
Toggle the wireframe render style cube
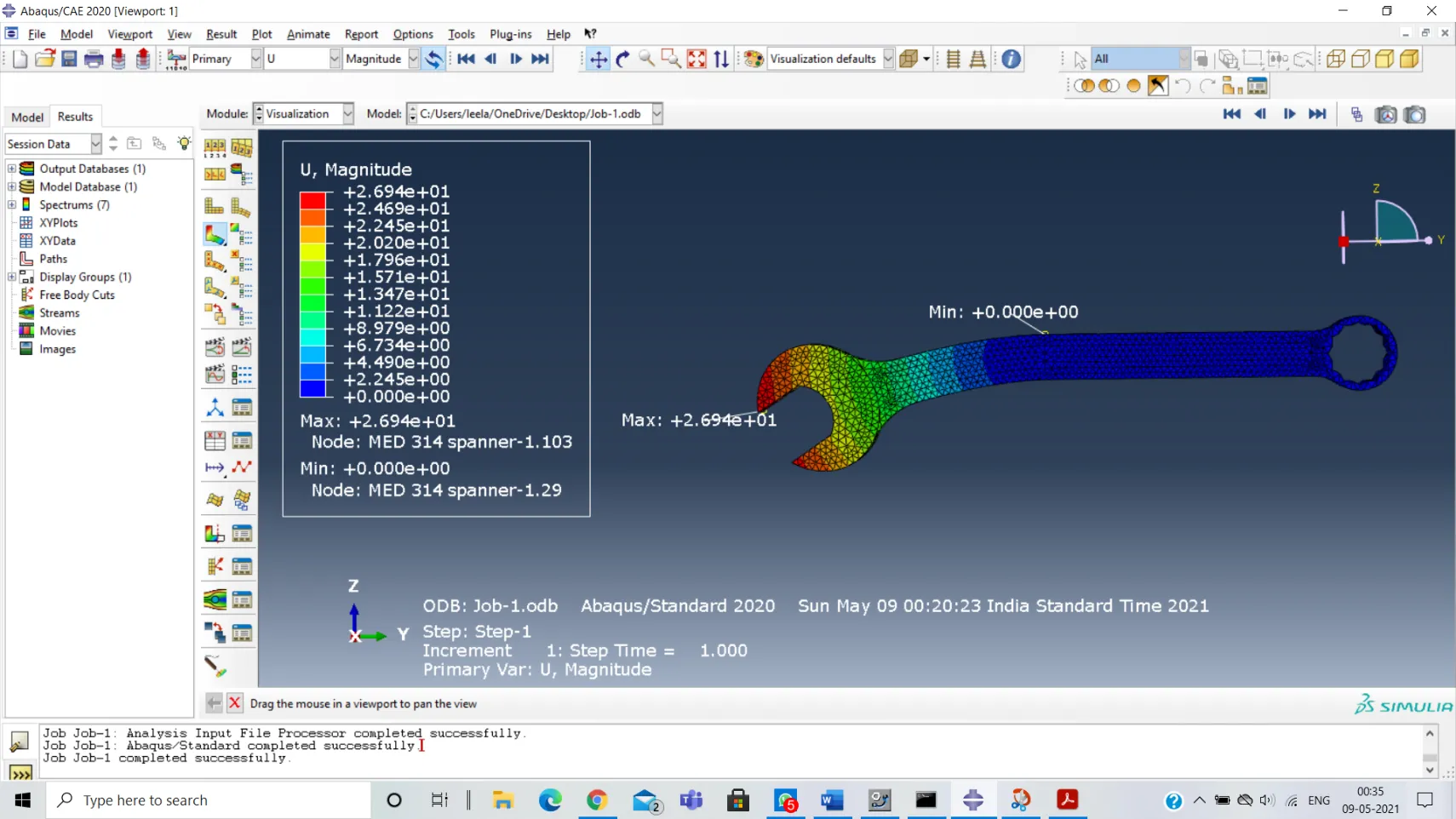[x=1336, y=59]
